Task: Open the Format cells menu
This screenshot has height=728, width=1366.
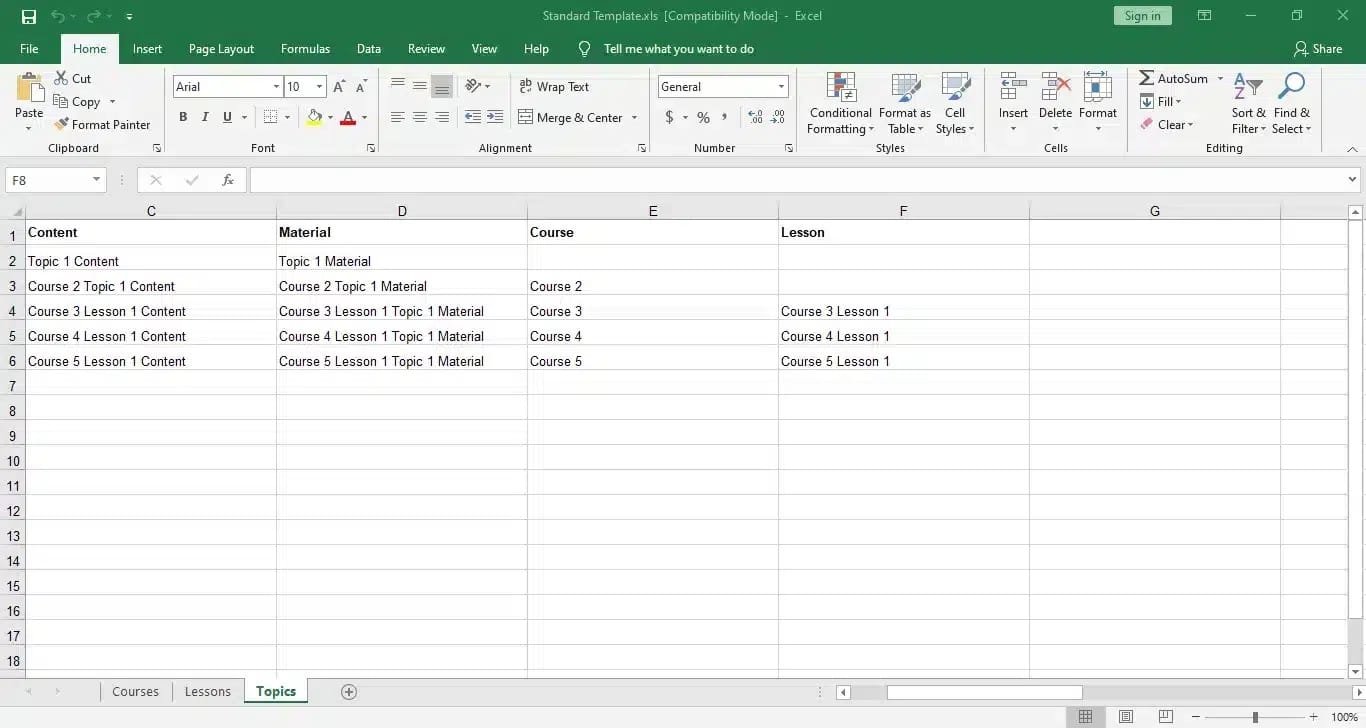Action: coord(1098,103)
